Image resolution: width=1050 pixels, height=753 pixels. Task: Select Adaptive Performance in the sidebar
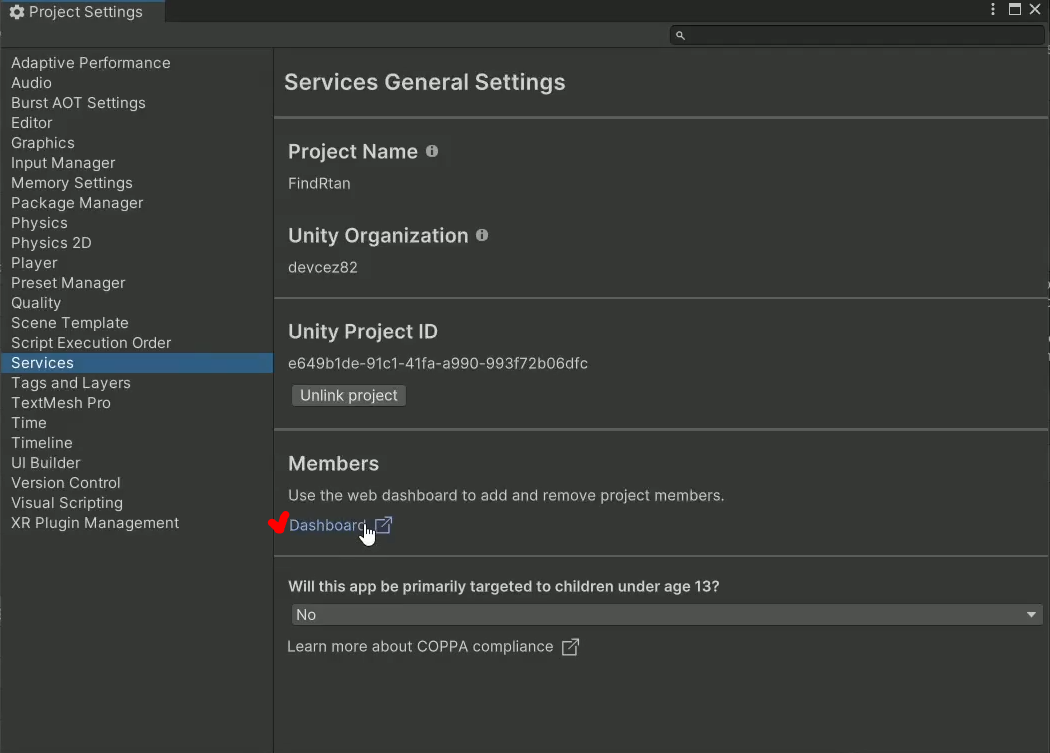[x=91, y=63]
